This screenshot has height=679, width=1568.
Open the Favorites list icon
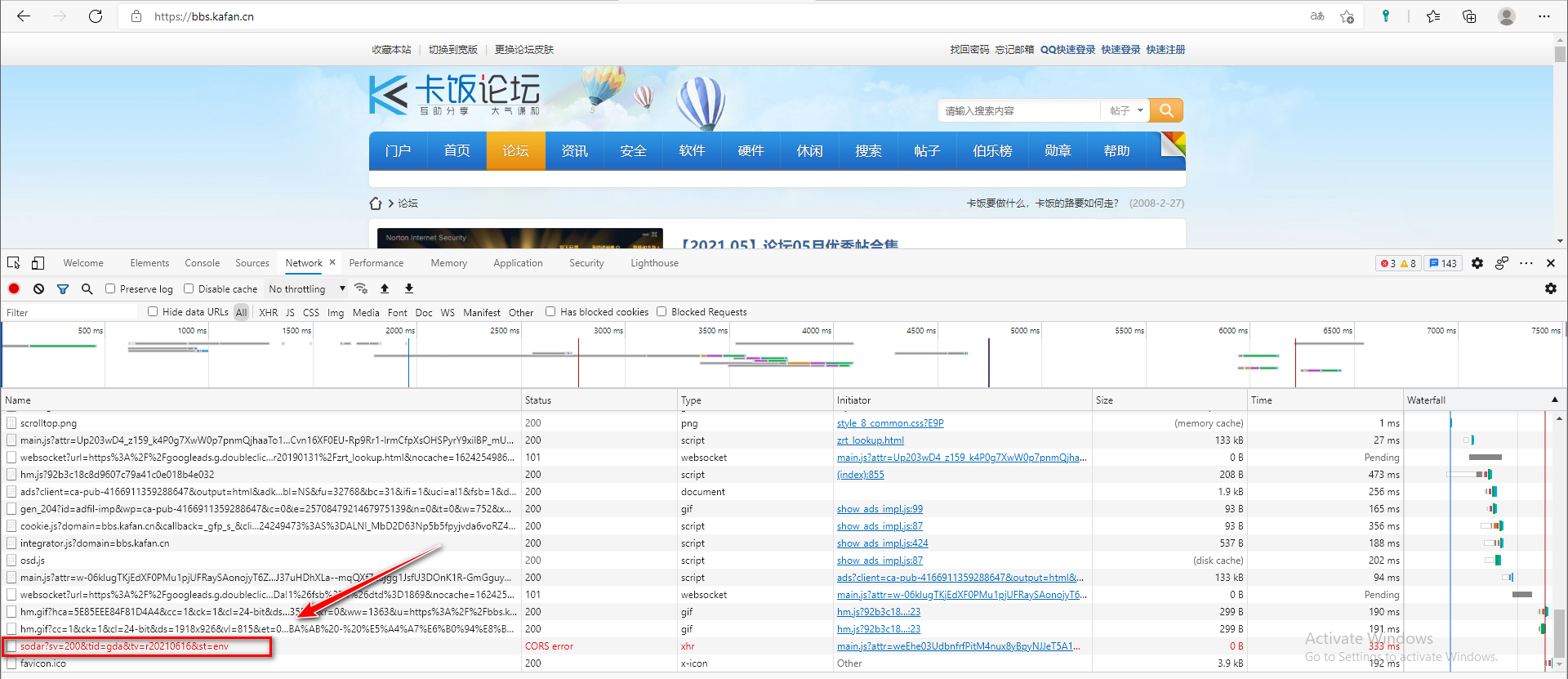[x=1433, y=16]
